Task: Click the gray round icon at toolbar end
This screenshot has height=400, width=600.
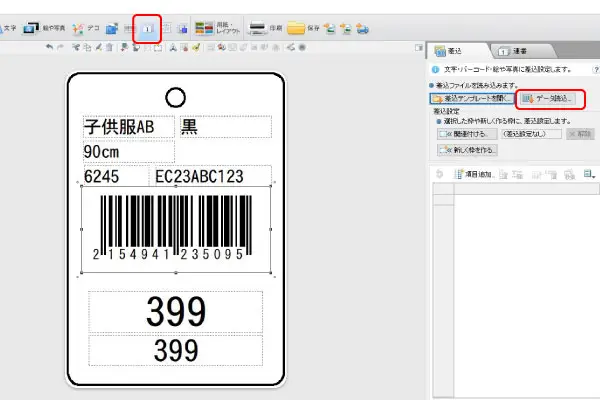Action: [x=302, y=47]
